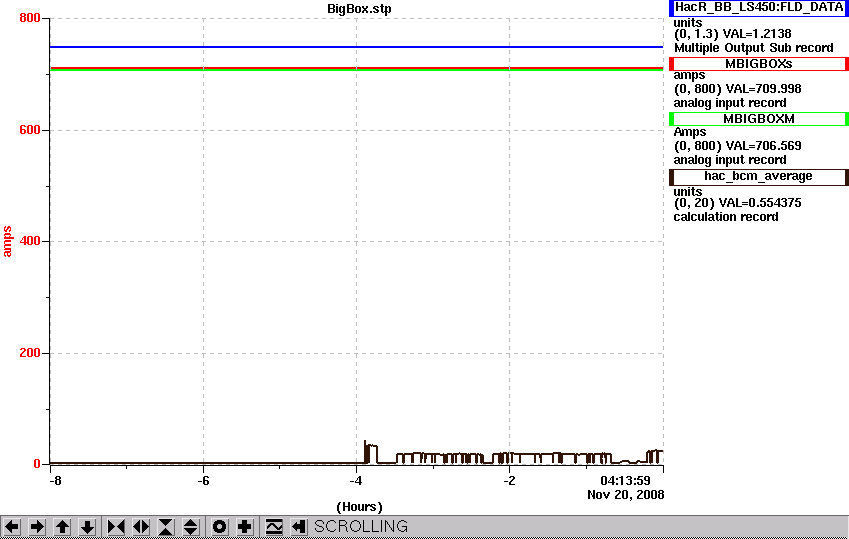Select the hac_bcm_average curve legend
The image size is (849, 539).
[759, 177]
